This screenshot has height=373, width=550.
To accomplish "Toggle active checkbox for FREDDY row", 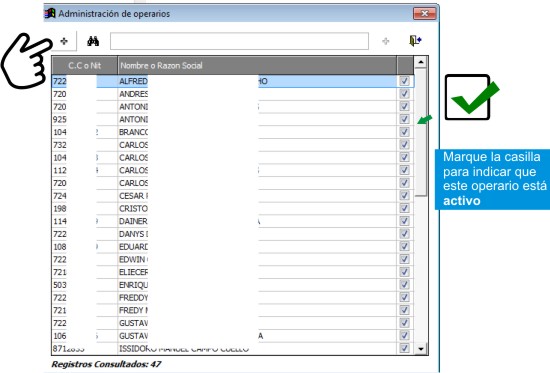I will coord(404,298).
